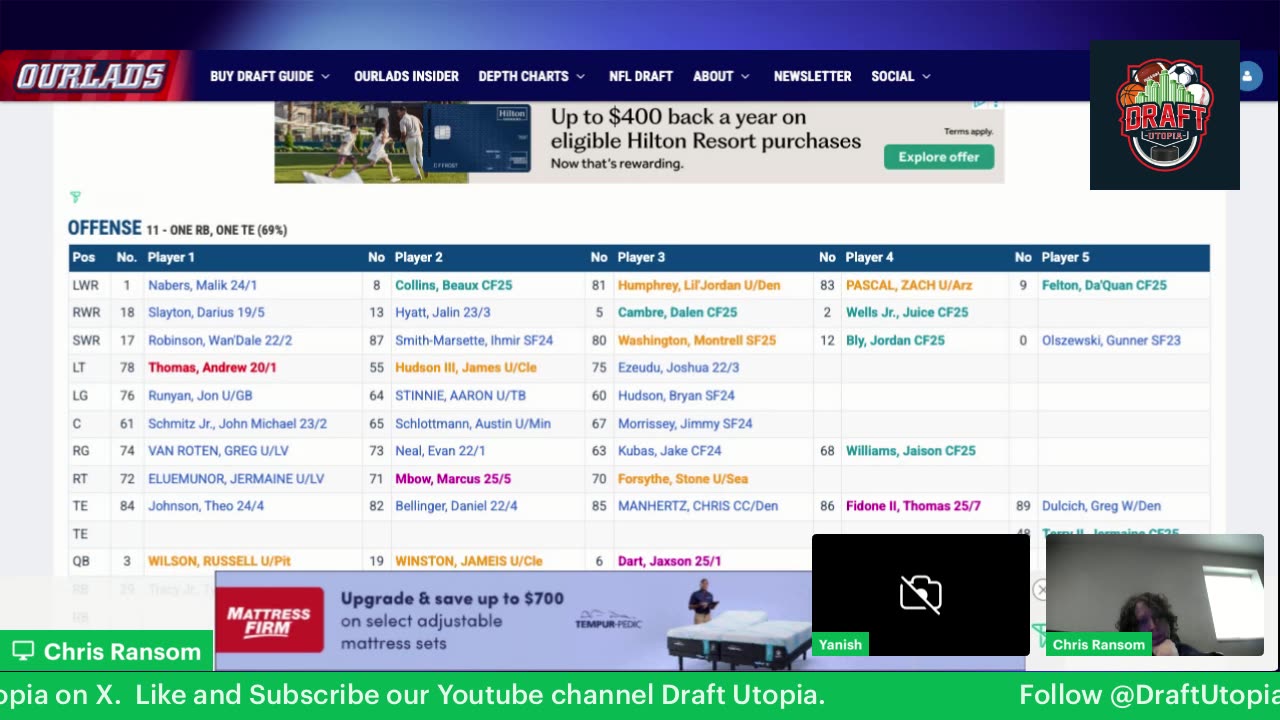1280x720 pixels.
Task: Open the Bellinger, Daniel 22/4 link
Action: click(456, 506)
